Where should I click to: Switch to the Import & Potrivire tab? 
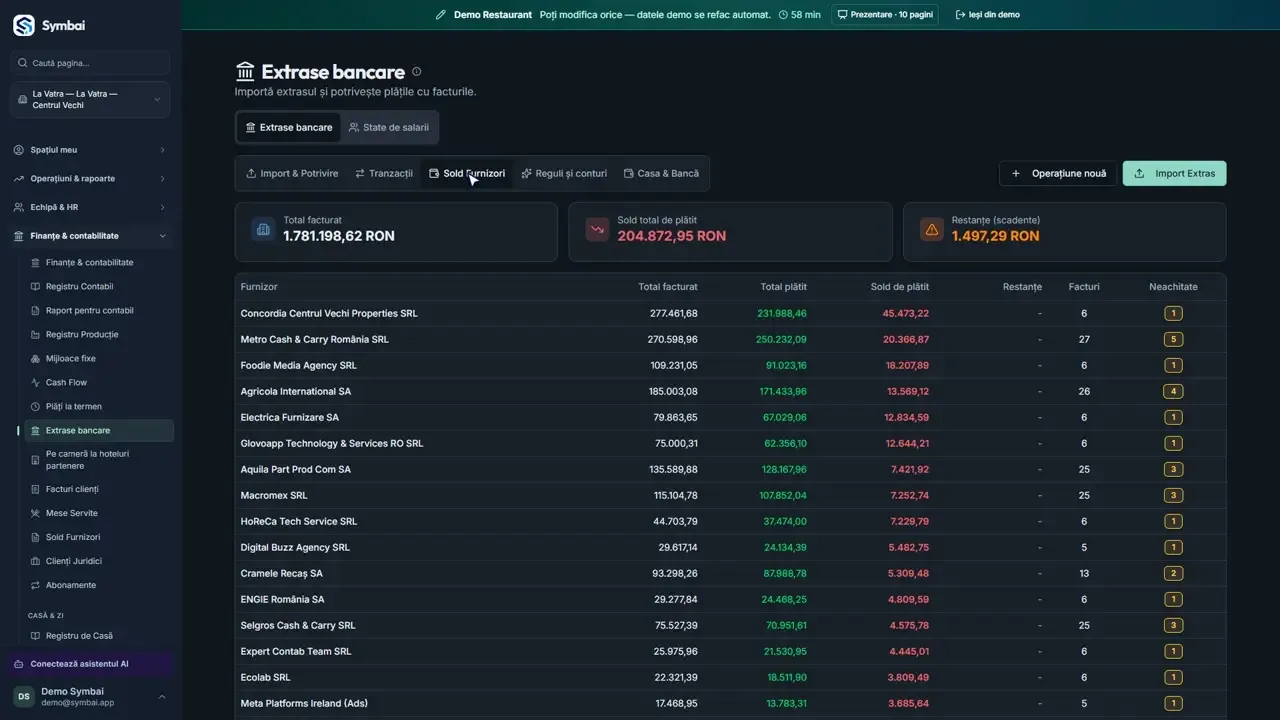click(x=292, y=174)
